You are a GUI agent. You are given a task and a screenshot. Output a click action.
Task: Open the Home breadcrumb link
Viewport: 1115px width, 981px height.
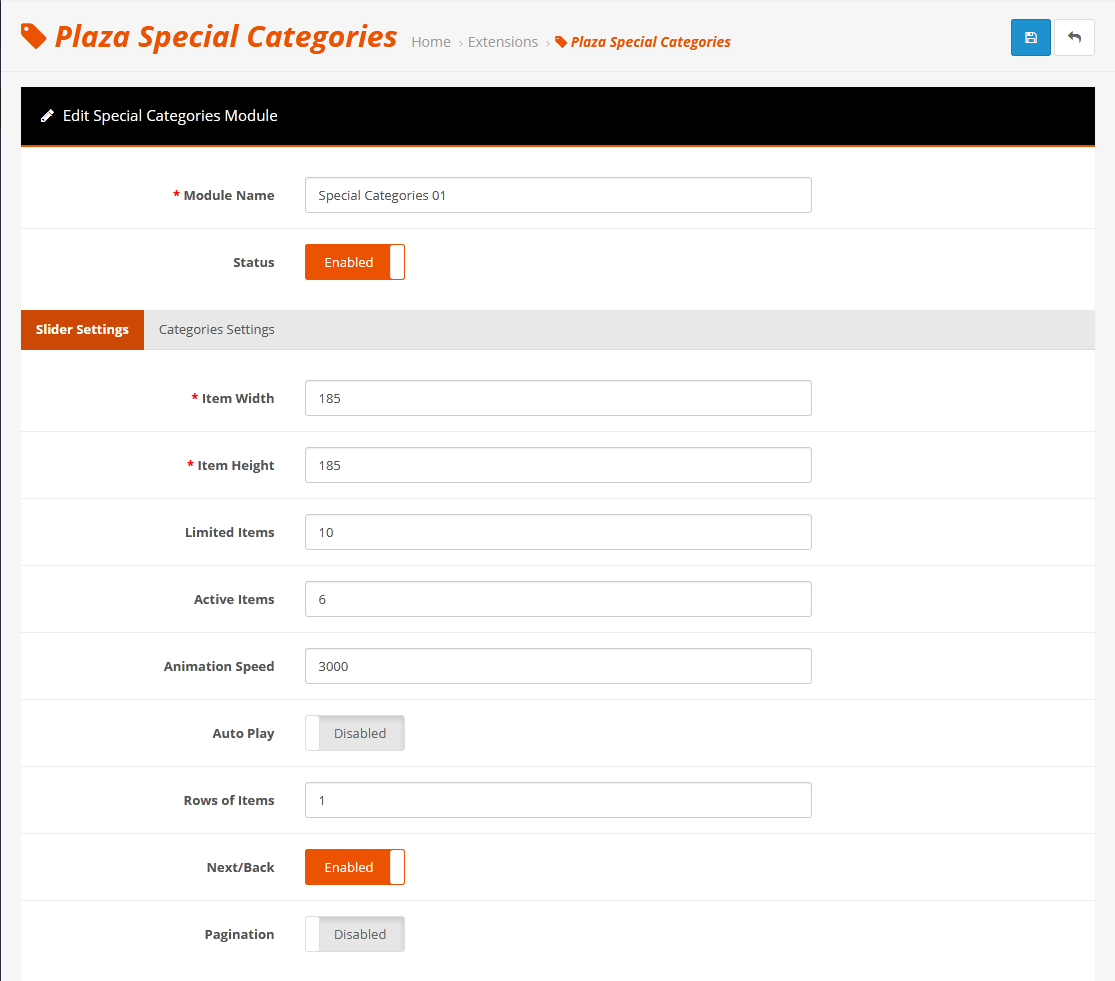pos(431,42)
